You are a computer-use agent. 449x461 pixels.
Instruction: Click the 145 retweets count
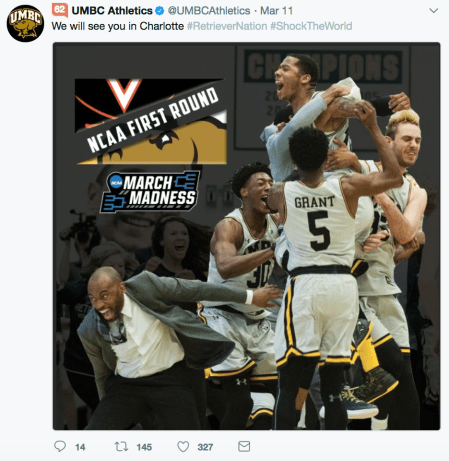[144, 447]
